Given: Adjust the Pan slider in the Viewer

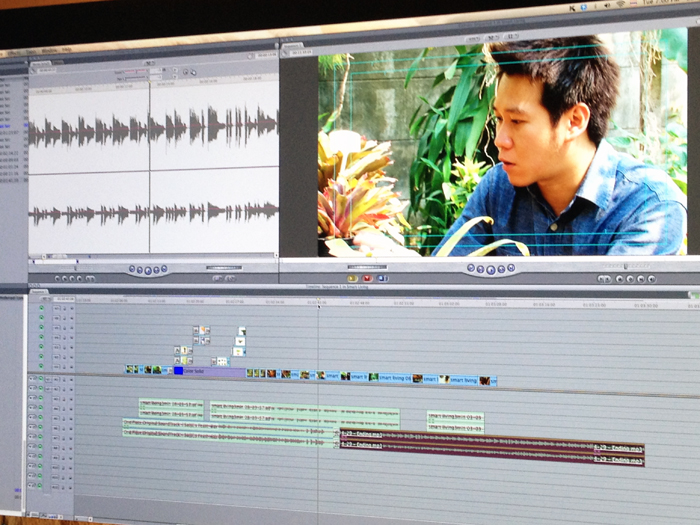Looking at the screenshot, I should click(x=136, y=78).
